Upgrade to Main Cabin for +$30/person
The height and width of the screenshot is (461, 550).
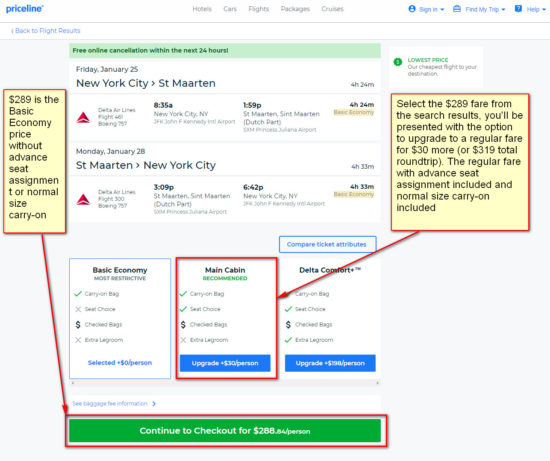225,363
